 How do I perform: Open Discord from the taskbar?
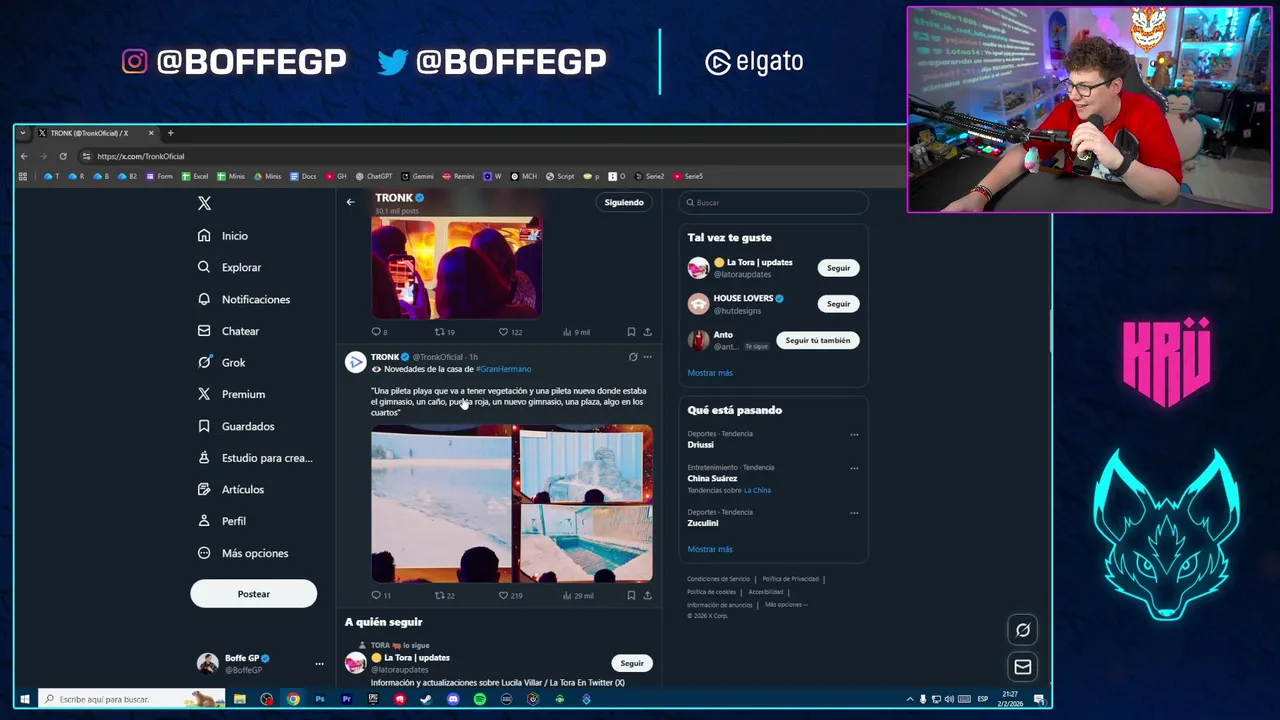point(453,699)
